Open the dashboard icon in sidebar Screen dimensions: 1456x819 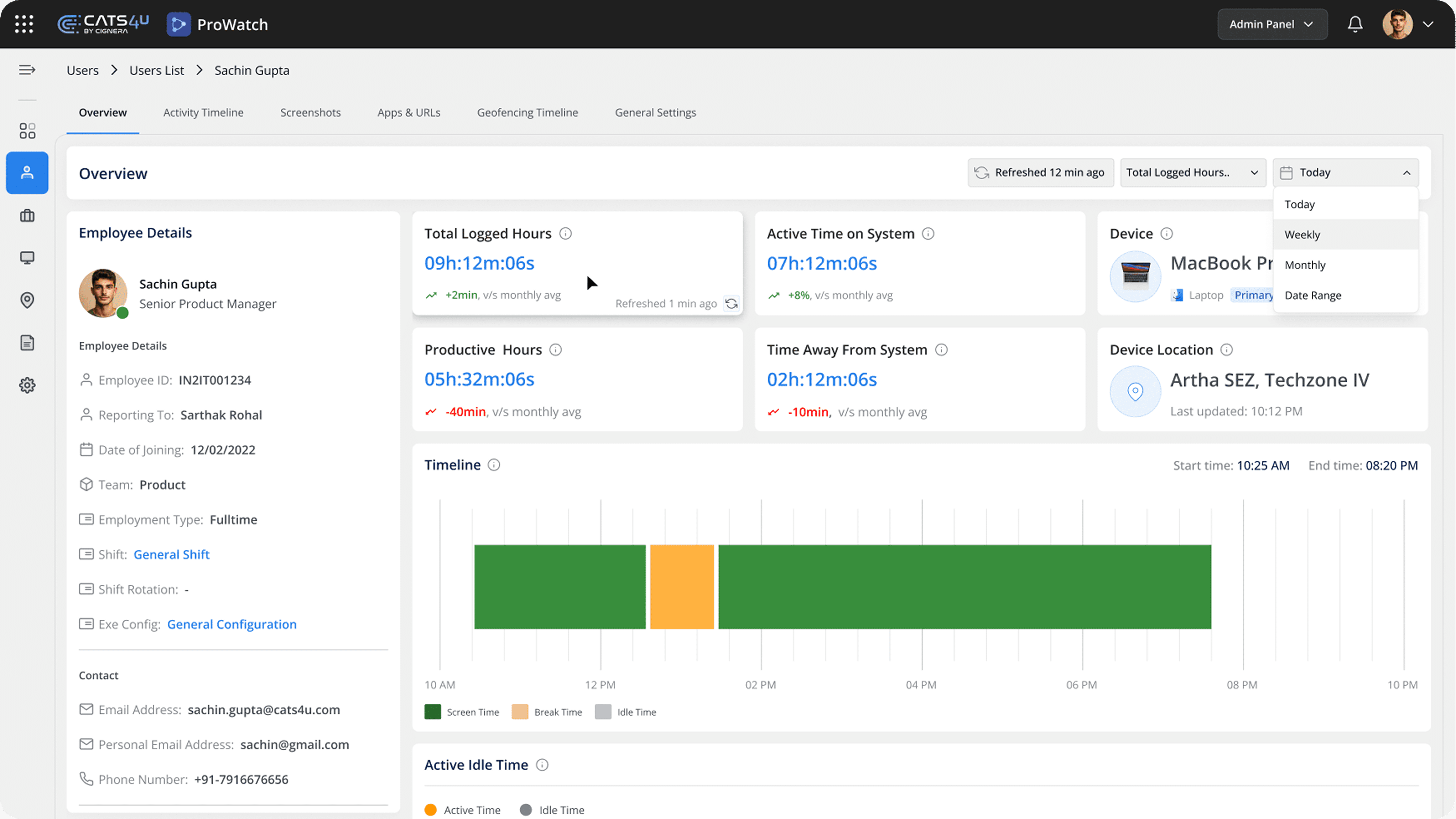(27, 131)
